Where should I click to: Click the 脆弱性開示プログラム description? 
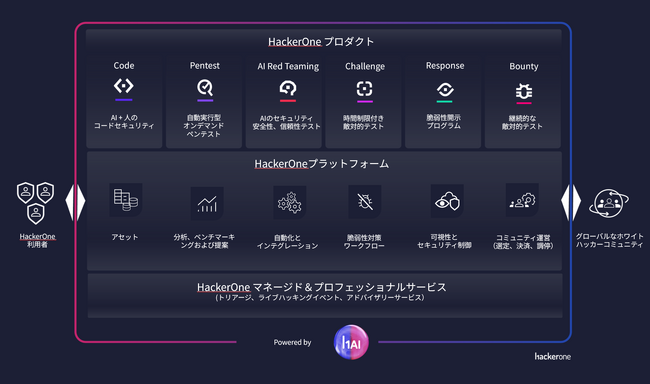444,122
